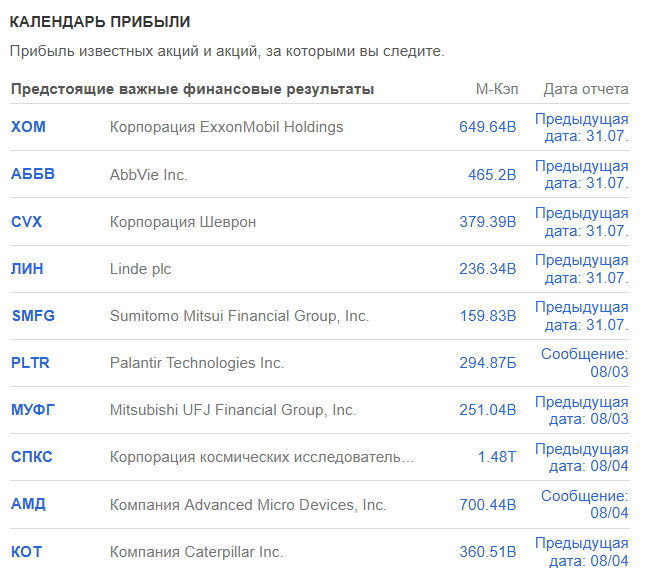Click market cap value 465.2В
The width and height of the screenshot is (650, 586).
[x=492, y=175]
